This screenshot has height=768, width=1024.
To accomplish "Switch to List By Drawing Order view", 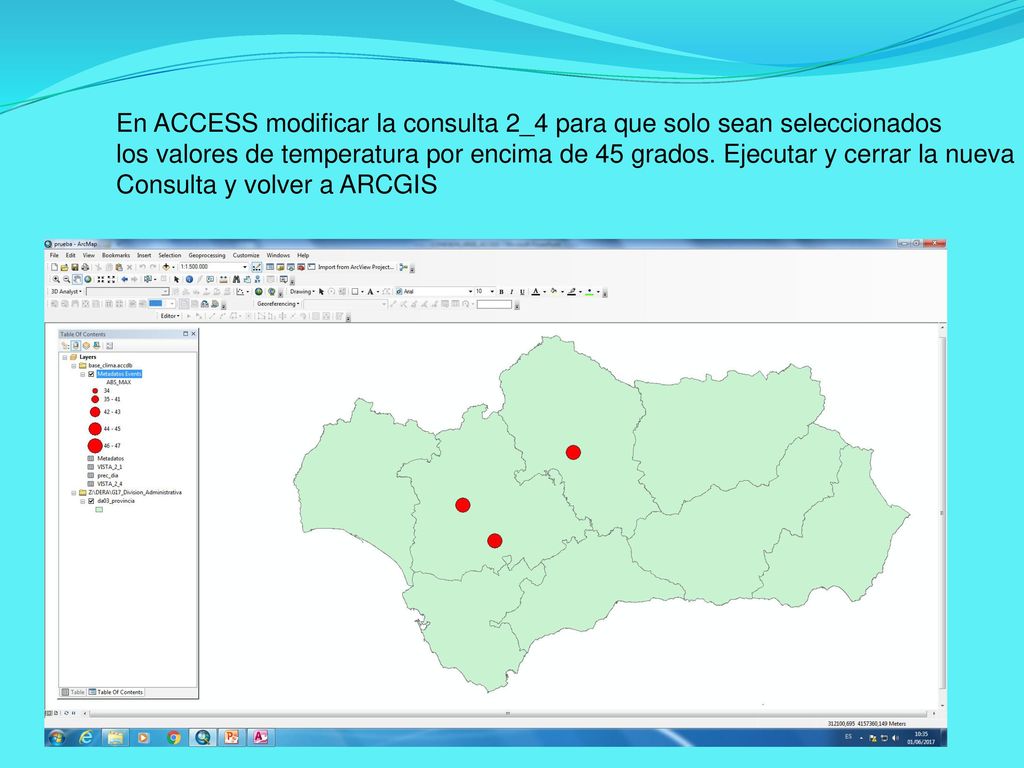I will (65, 345).
